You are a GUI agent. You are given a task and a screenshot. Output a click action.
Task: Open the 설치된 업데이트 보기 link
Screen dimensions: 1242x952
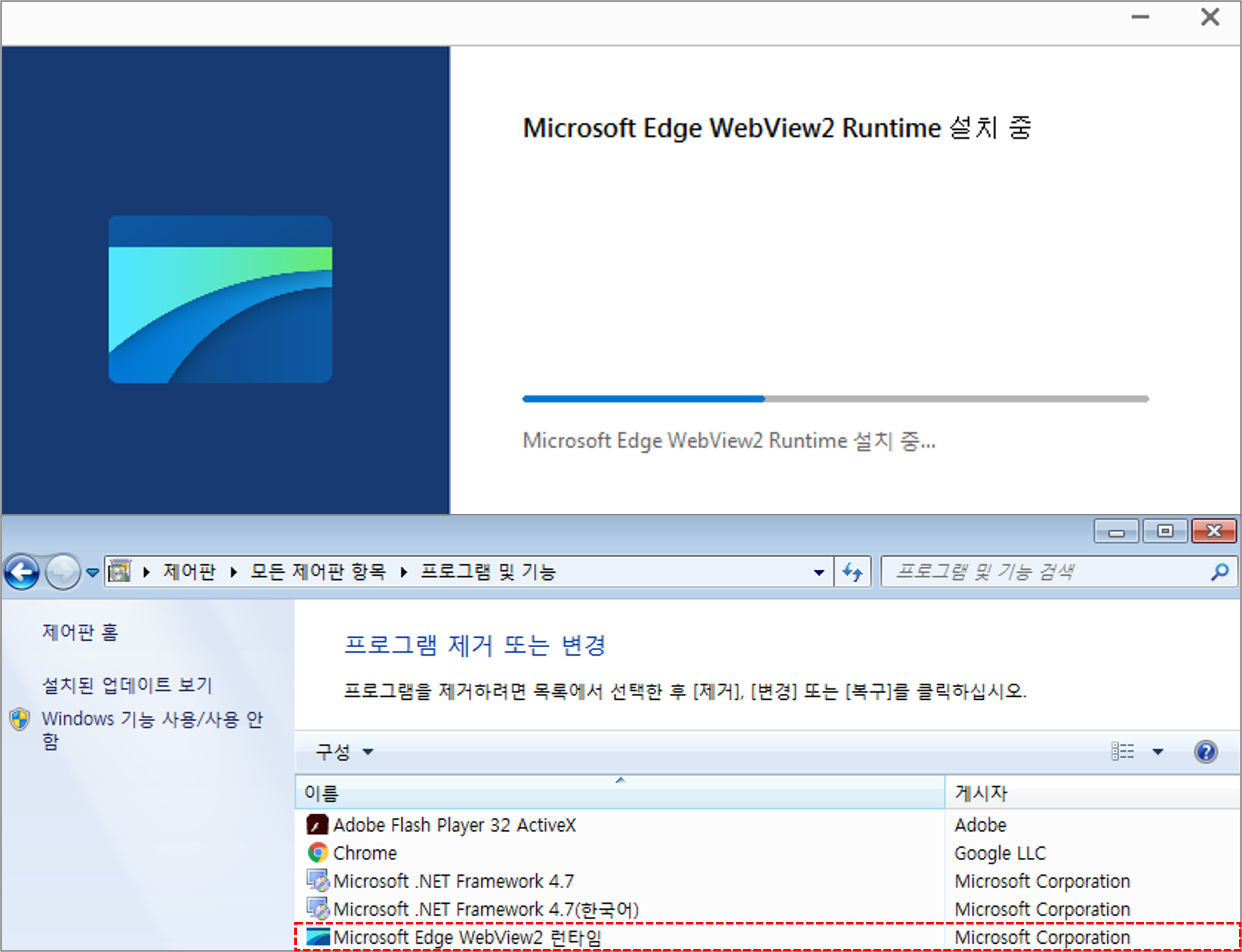tap(127, 686)
